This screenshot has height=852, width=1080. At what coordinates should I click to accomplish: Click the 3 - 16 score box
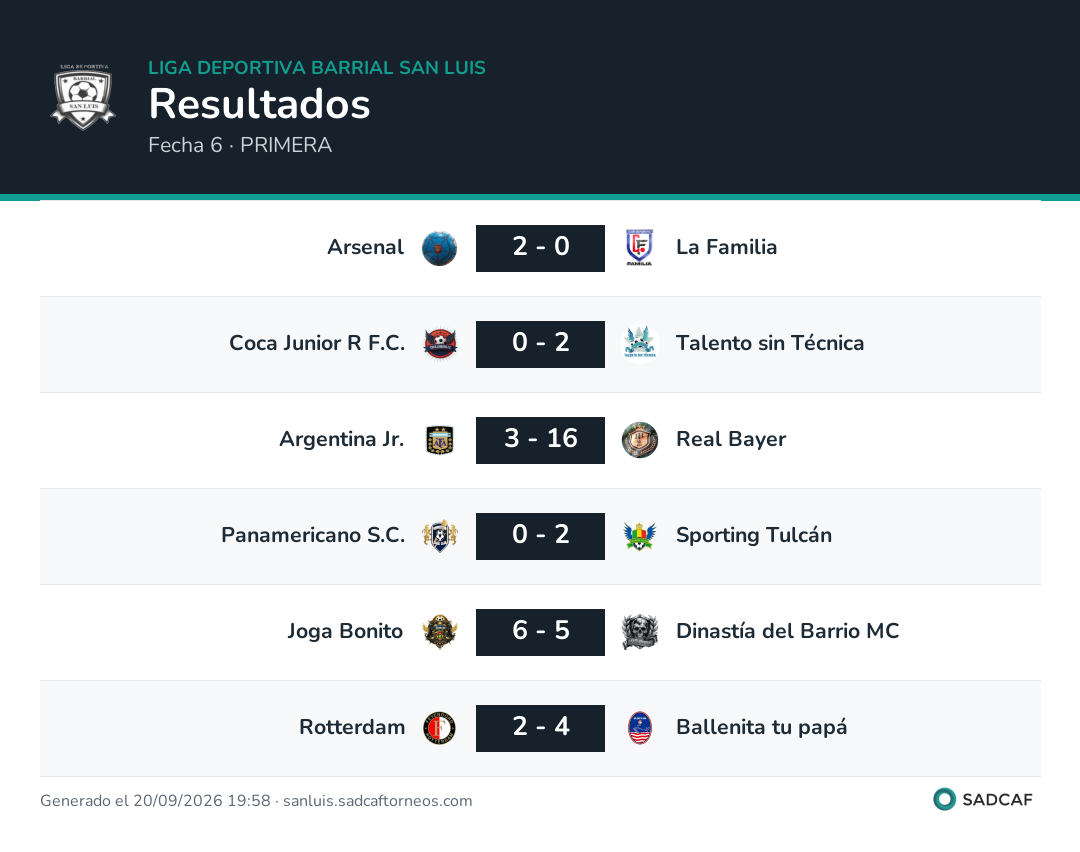coord(541,440)
